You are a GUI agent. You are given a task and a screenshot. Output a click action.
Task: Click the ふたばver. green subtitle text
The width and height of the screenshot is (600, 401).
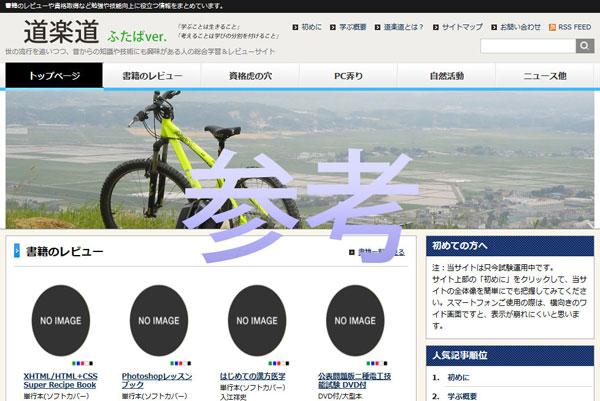[x=137, y=36]
